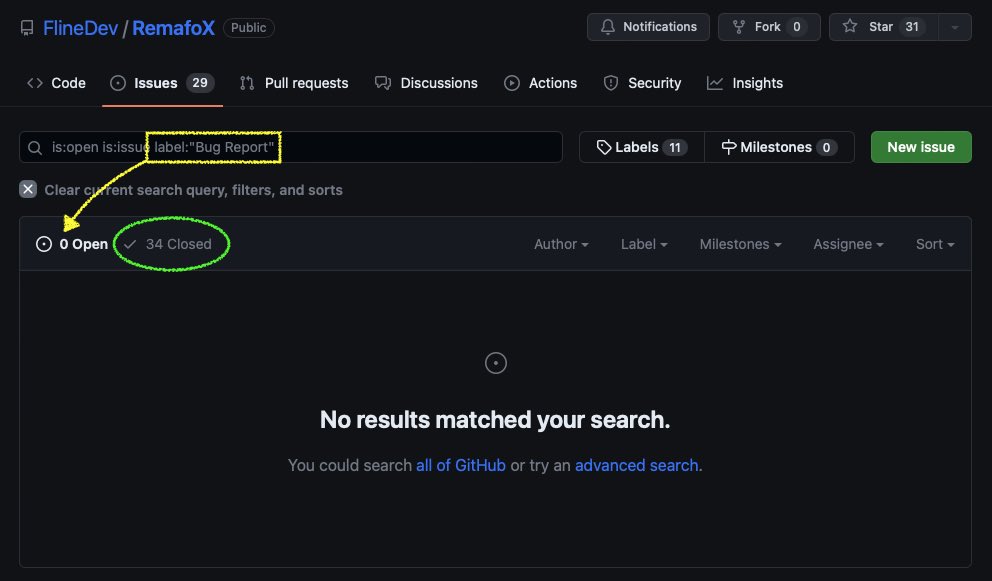Click the Fork count 0

point(797,27)
